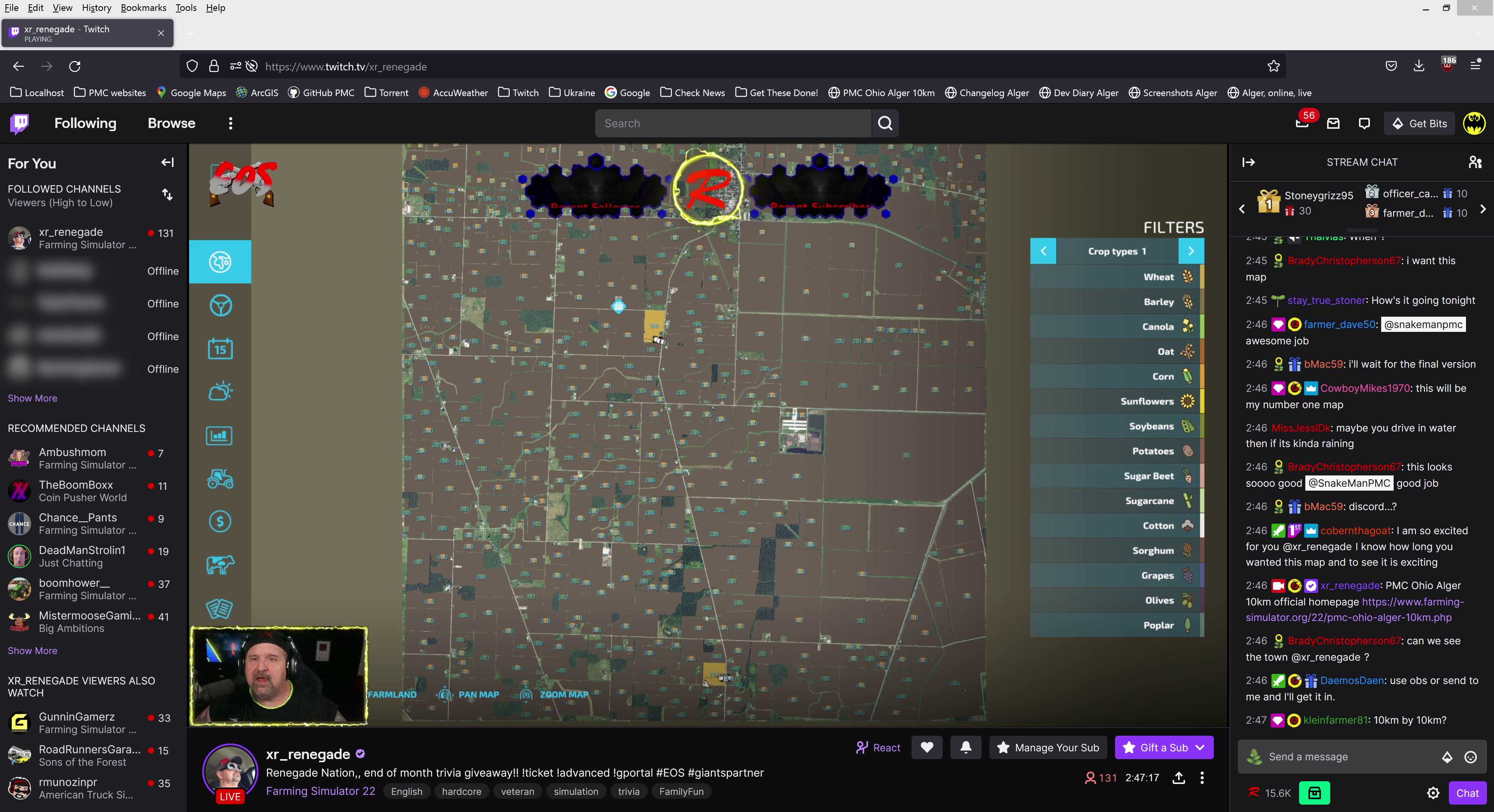Share the stream via share icon
This screenshot has width=1494, height=812.
point(1178,778)
